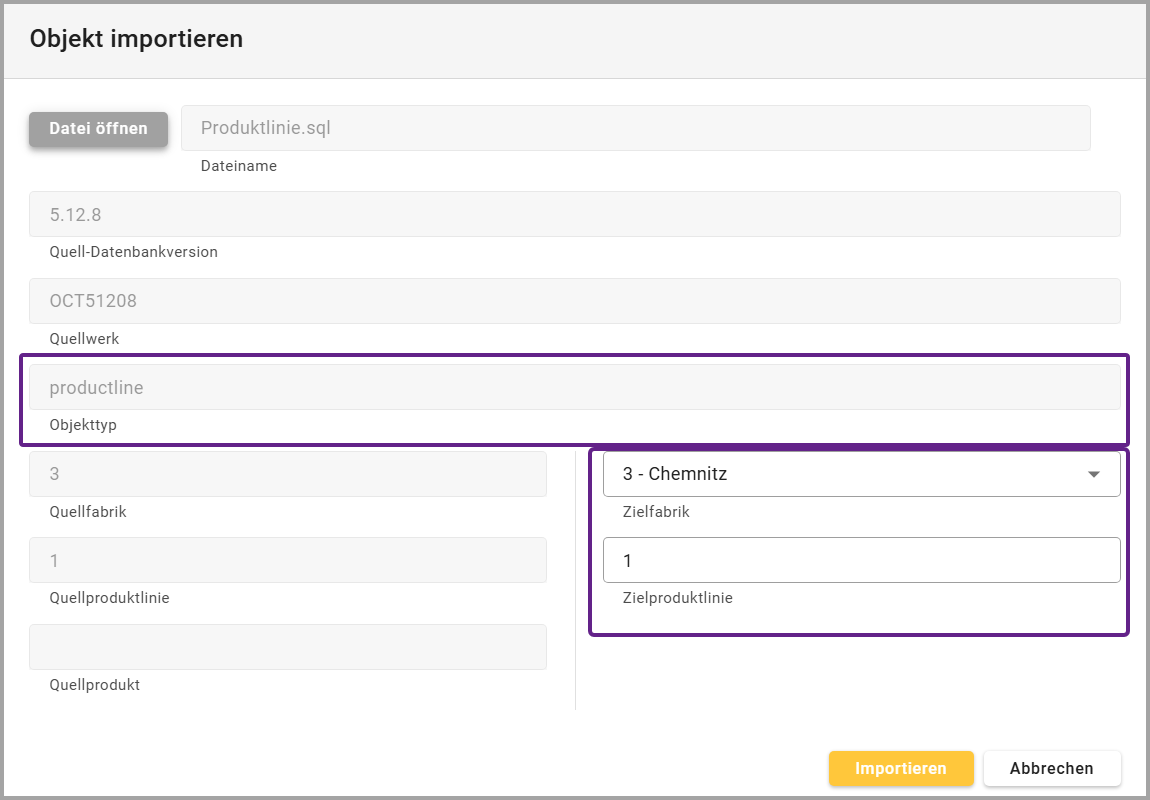The height and width of the screenshot is (800, 1150).
Task: Select the Quellfabrik field with value 3
Action: [288, 474]
